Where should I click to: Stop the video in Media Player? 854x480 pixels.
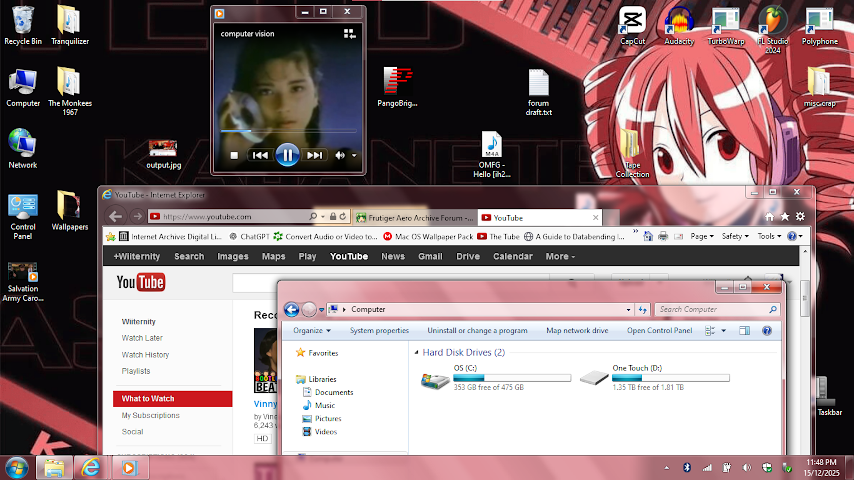tap(234, 155)
